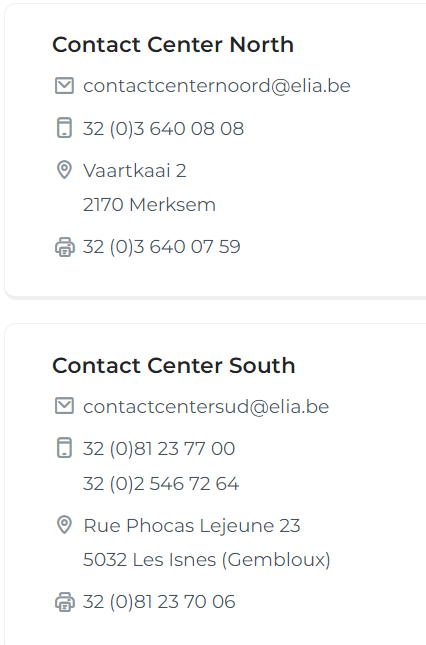The width and height of the screenshot is (426, 645).
Task: Click the envelope icon beside contactcentersud@elia.be
Action: pyautogui.click(x=64, y=406)
